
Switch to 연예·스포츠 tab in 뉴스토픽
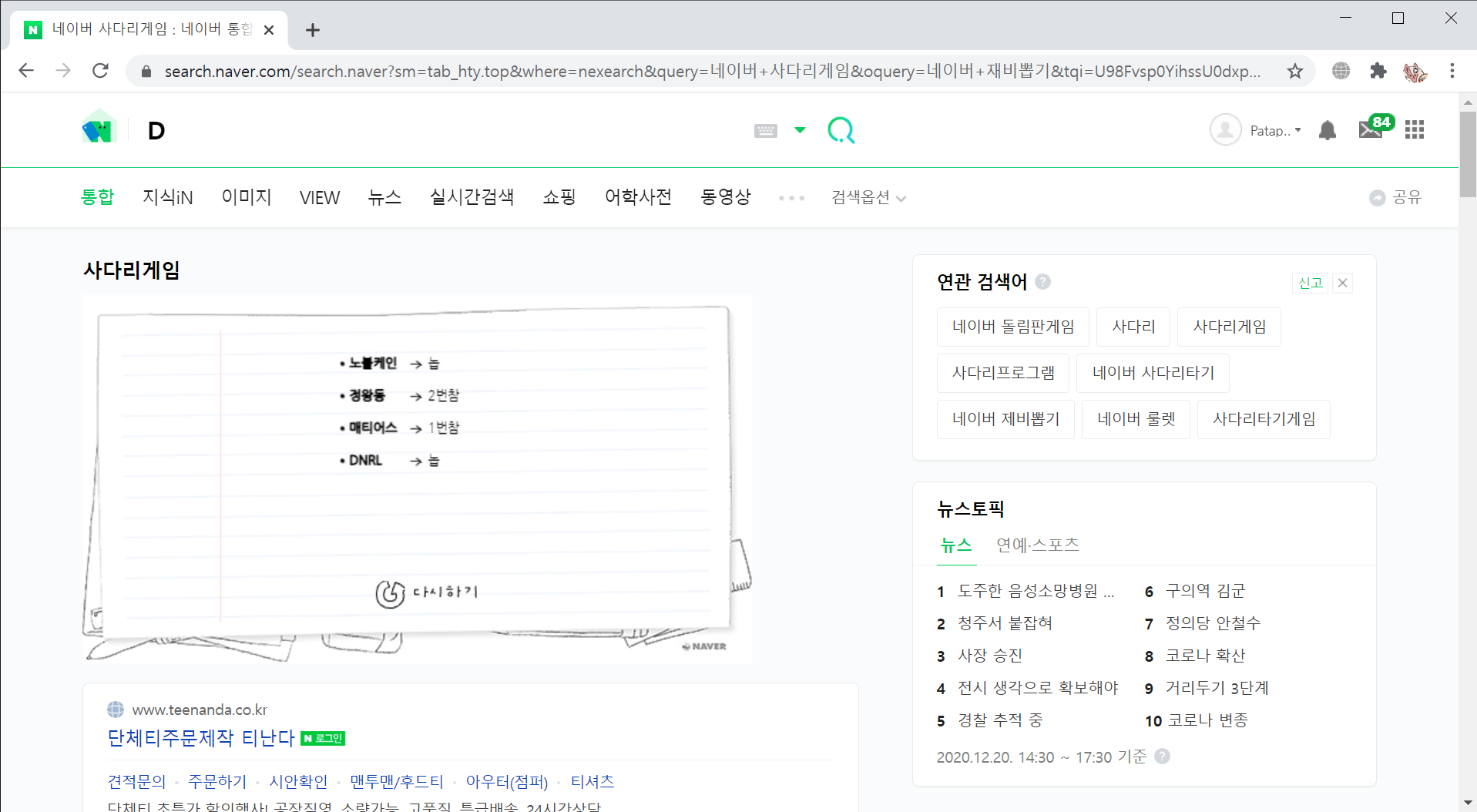[1038, 545]
